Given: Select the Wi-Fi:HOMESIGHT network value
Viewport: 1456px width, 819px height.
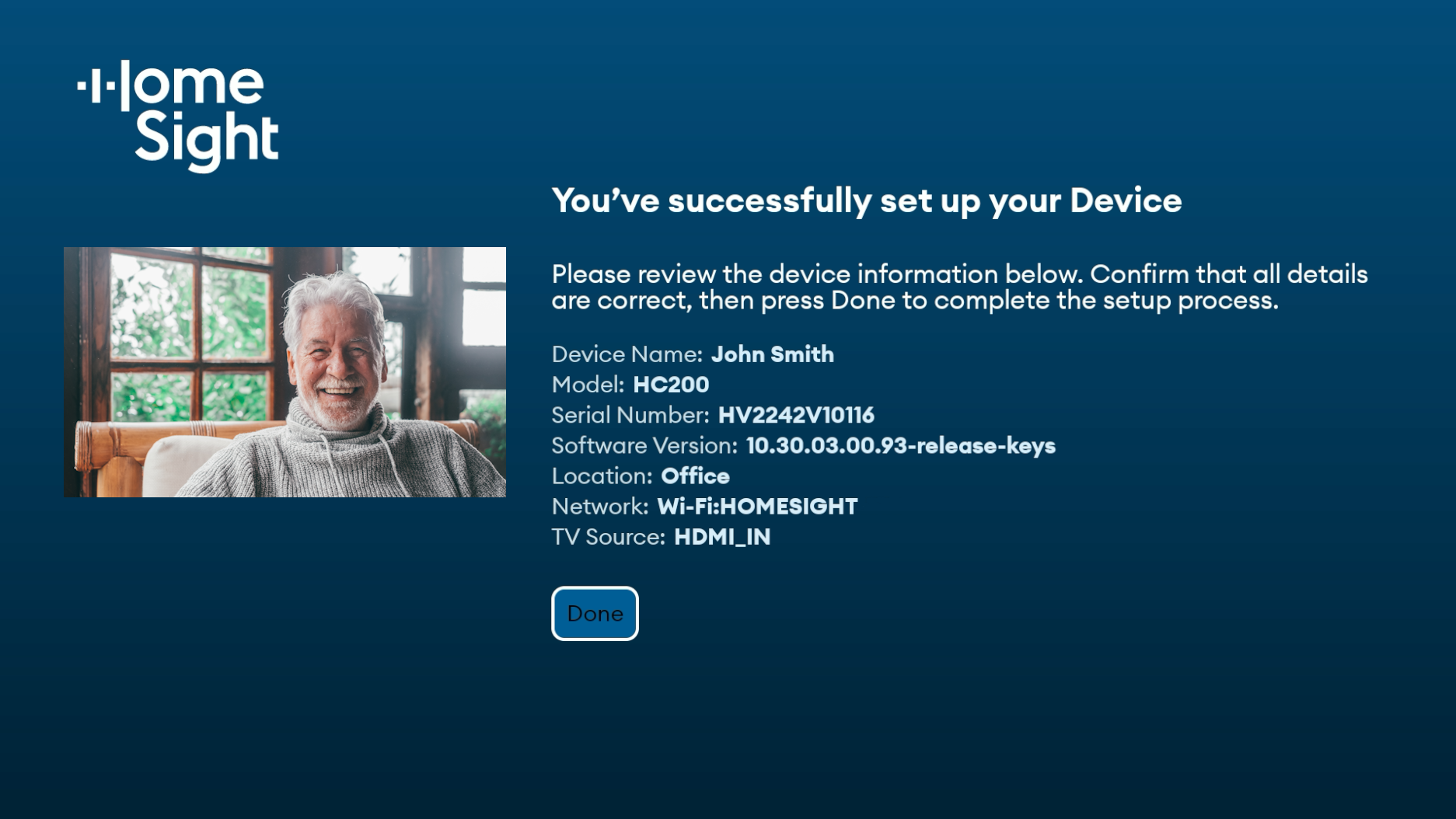Looking at the screenshot, I should (757, 507).
